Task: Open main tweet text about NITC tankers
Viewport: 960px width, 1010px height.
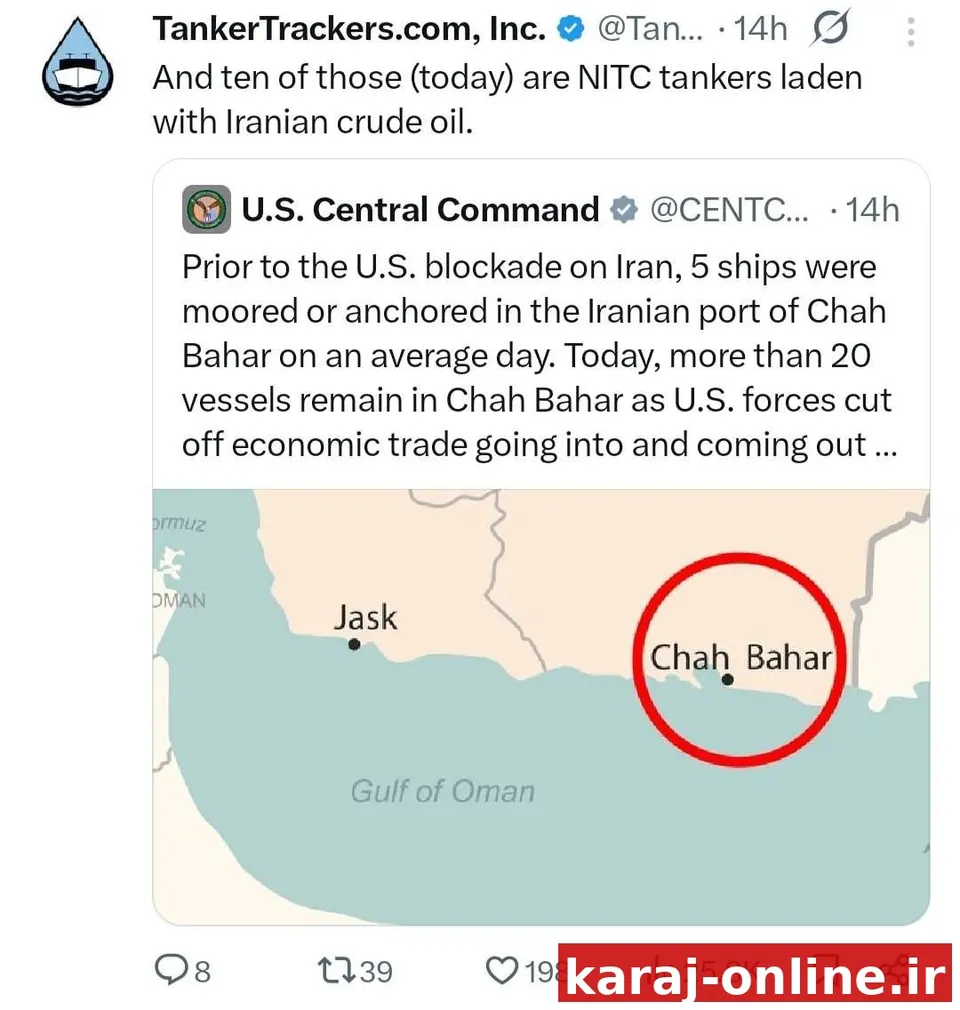Action: 507,100
